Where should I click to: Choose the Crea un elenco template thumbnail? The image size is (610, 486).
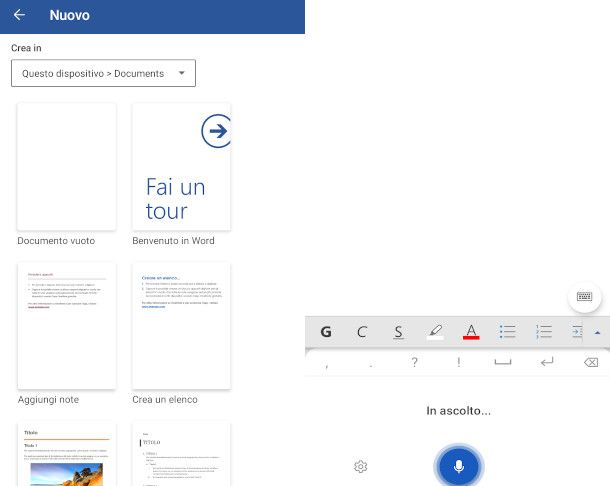[181, 326]
